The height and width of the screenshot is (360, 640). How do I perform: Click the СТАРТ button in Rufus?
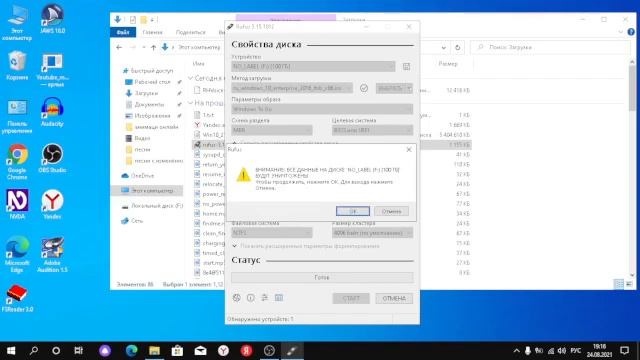pyautogui.click(x=351, y=298)
